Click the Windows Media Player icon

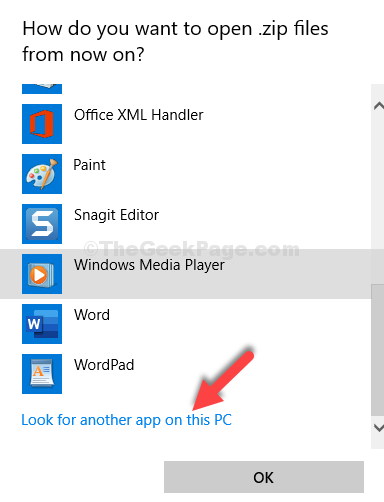[x=42, y=274]
